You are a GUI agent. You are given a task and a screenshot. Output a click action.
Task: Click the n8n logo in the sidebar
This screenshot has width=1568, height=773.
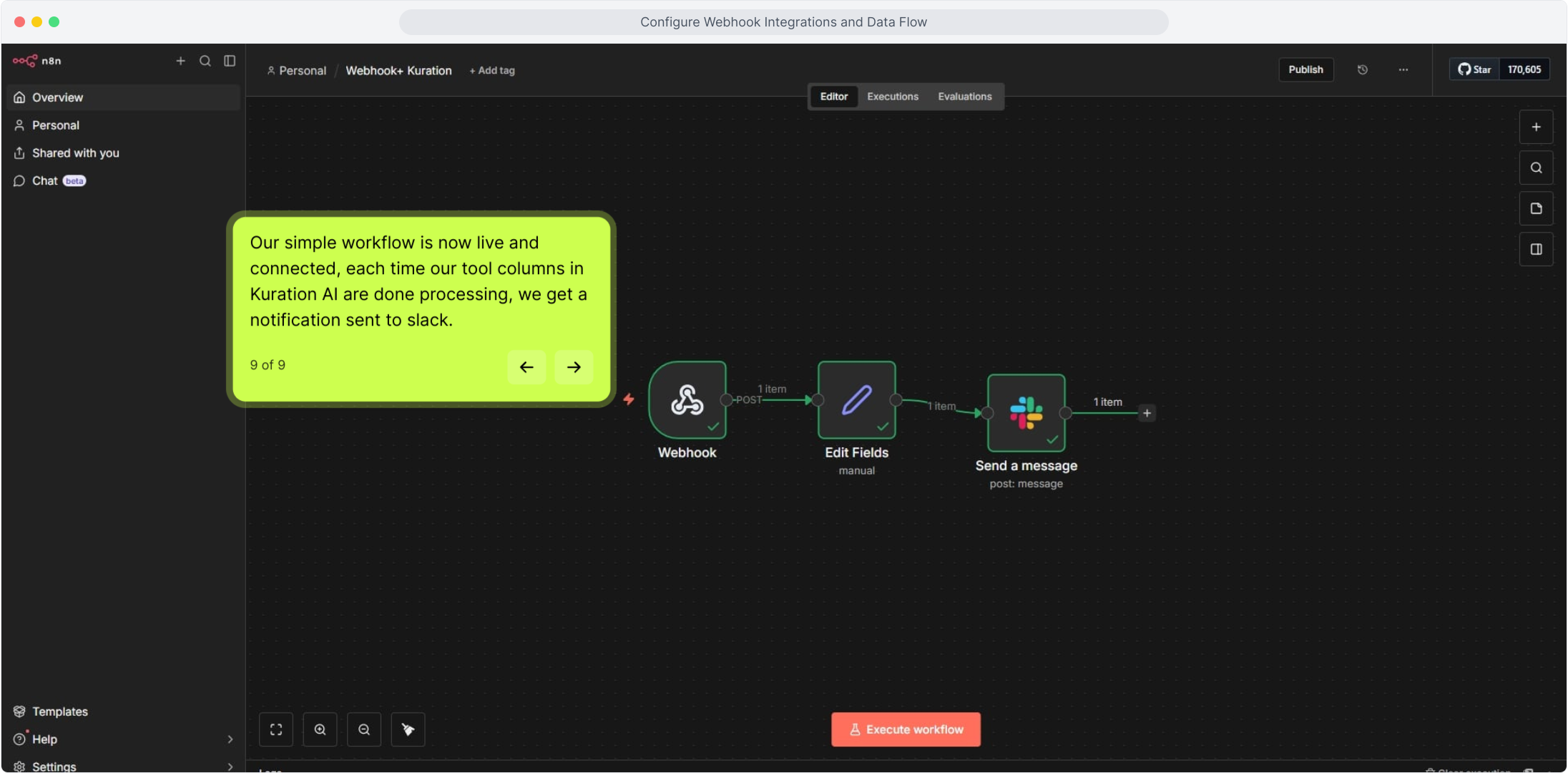click(36, 61)
